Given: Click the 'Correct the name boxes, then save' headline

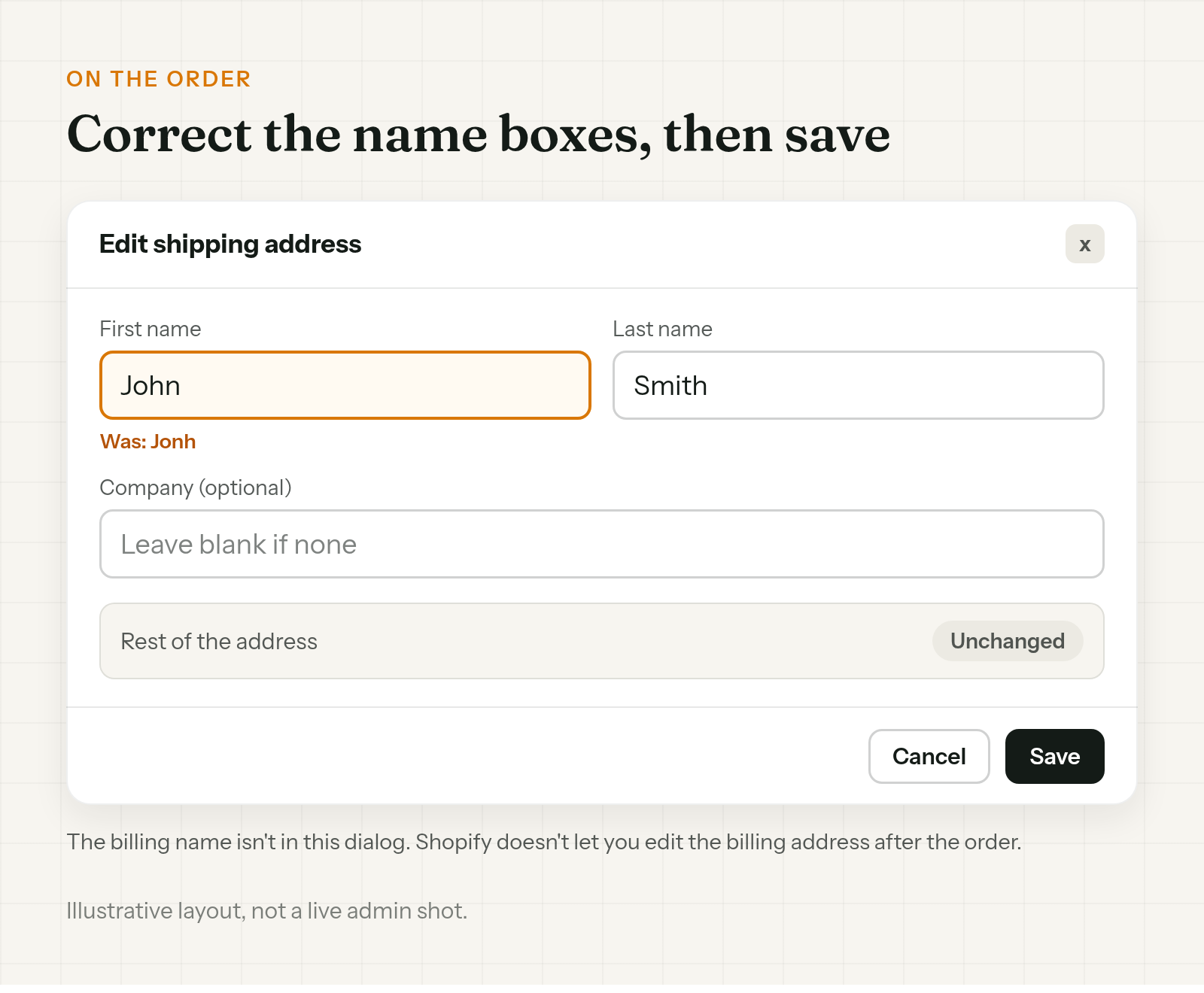Looking at the screenshot, I should click(x=479, y=135).
